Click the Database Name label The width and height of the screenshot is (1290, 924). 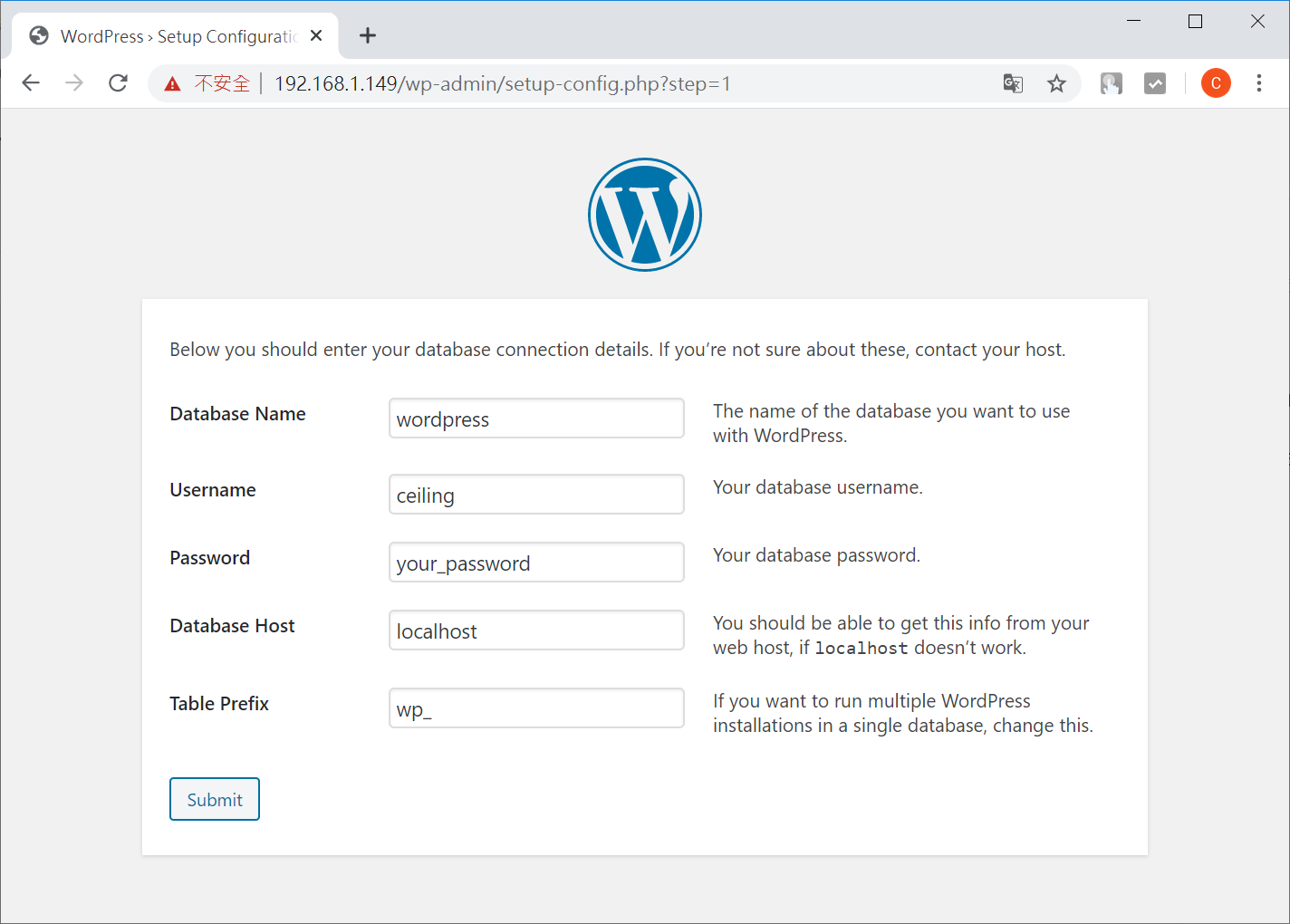pyautogui.click(x=237, y=414)
